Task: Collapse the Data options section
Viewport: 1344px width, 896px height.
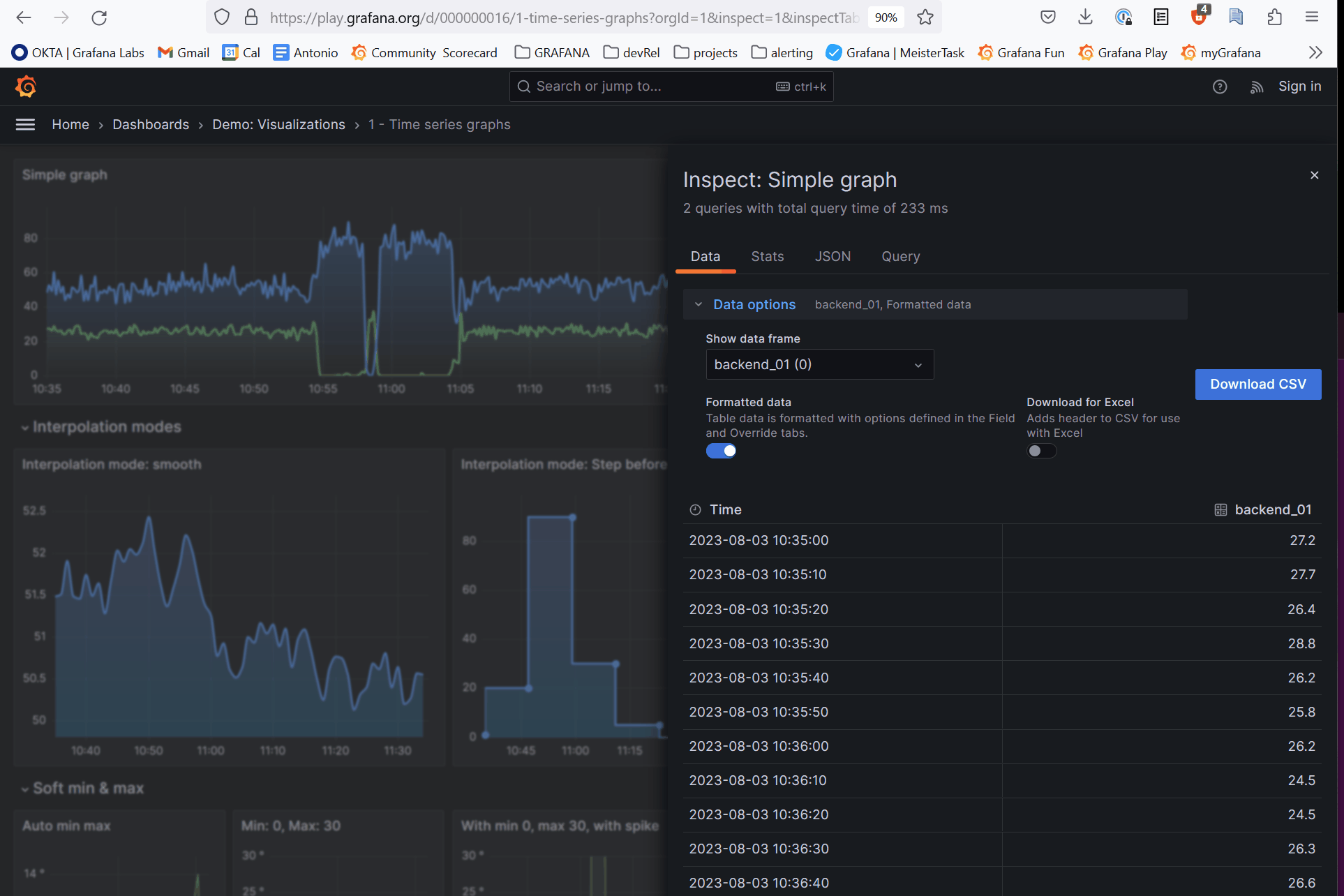Action: (699, 304)
